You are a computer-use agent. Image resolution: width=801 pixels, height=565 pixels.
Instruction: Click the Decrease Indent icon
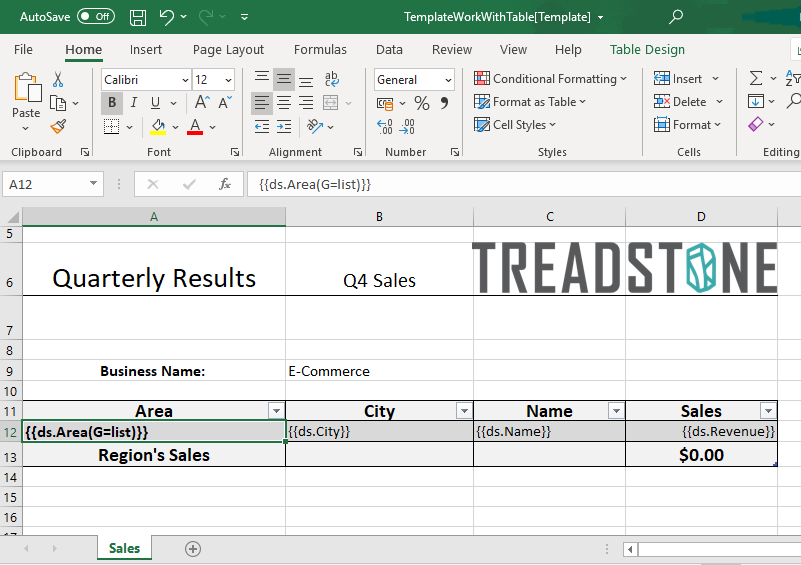point(262,126)
